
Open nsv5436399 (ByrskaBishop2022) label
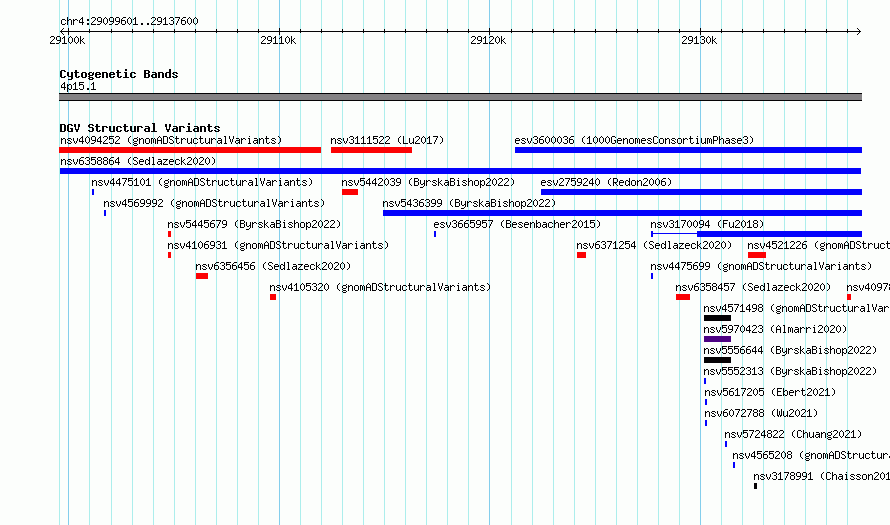coord(469,203)
